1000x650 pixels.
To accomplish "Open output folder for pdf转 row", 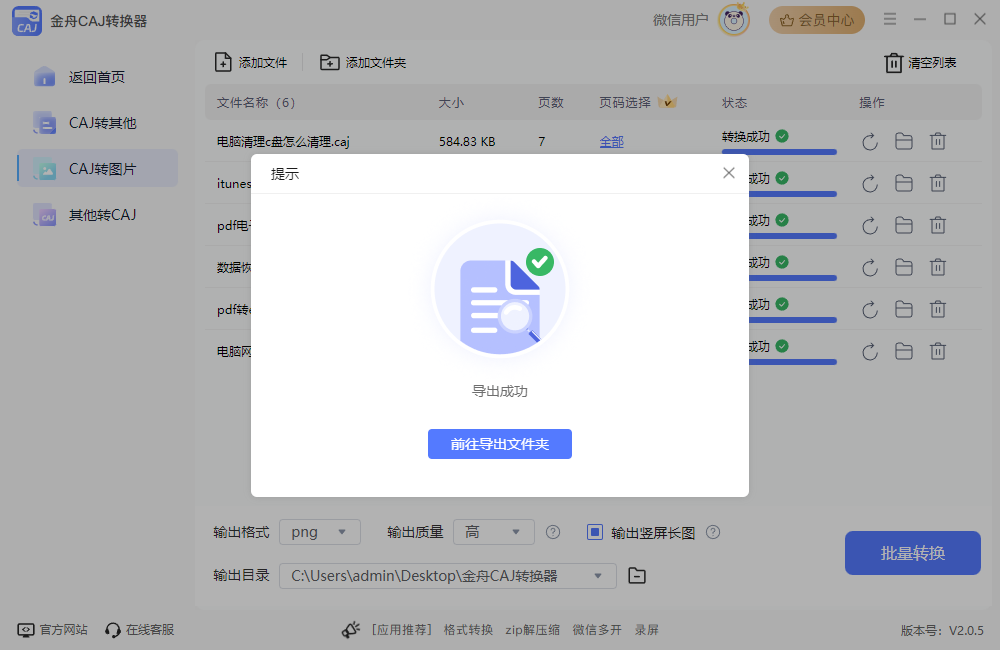I will tap(904, 309).
